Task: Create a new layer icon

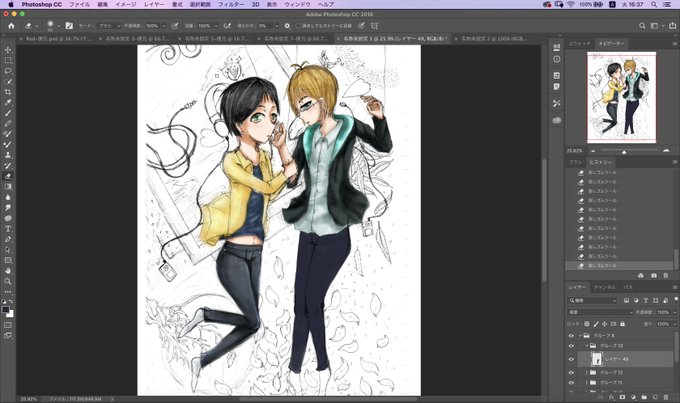Action: click(655, 397)
